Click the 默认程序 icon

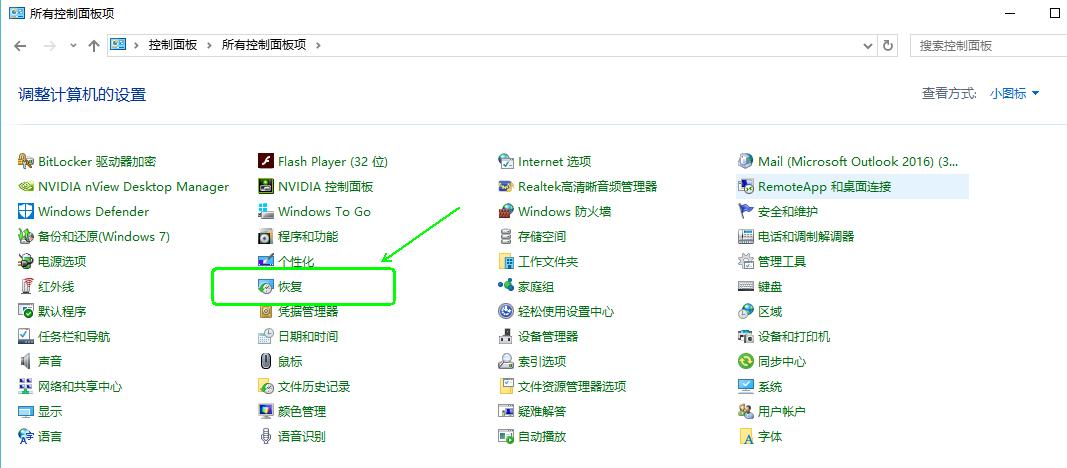click(x=26, y=312)
